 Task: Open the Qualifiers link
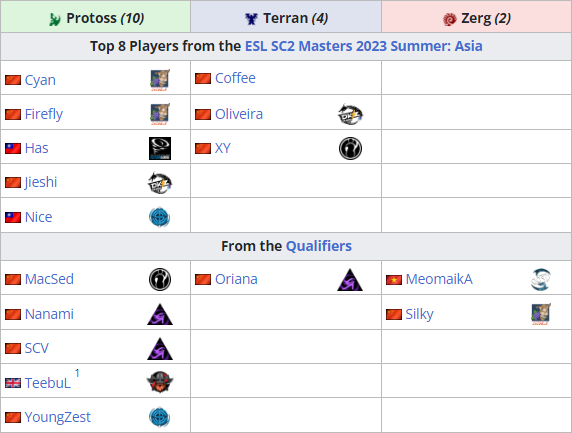(x=319, y=246)
